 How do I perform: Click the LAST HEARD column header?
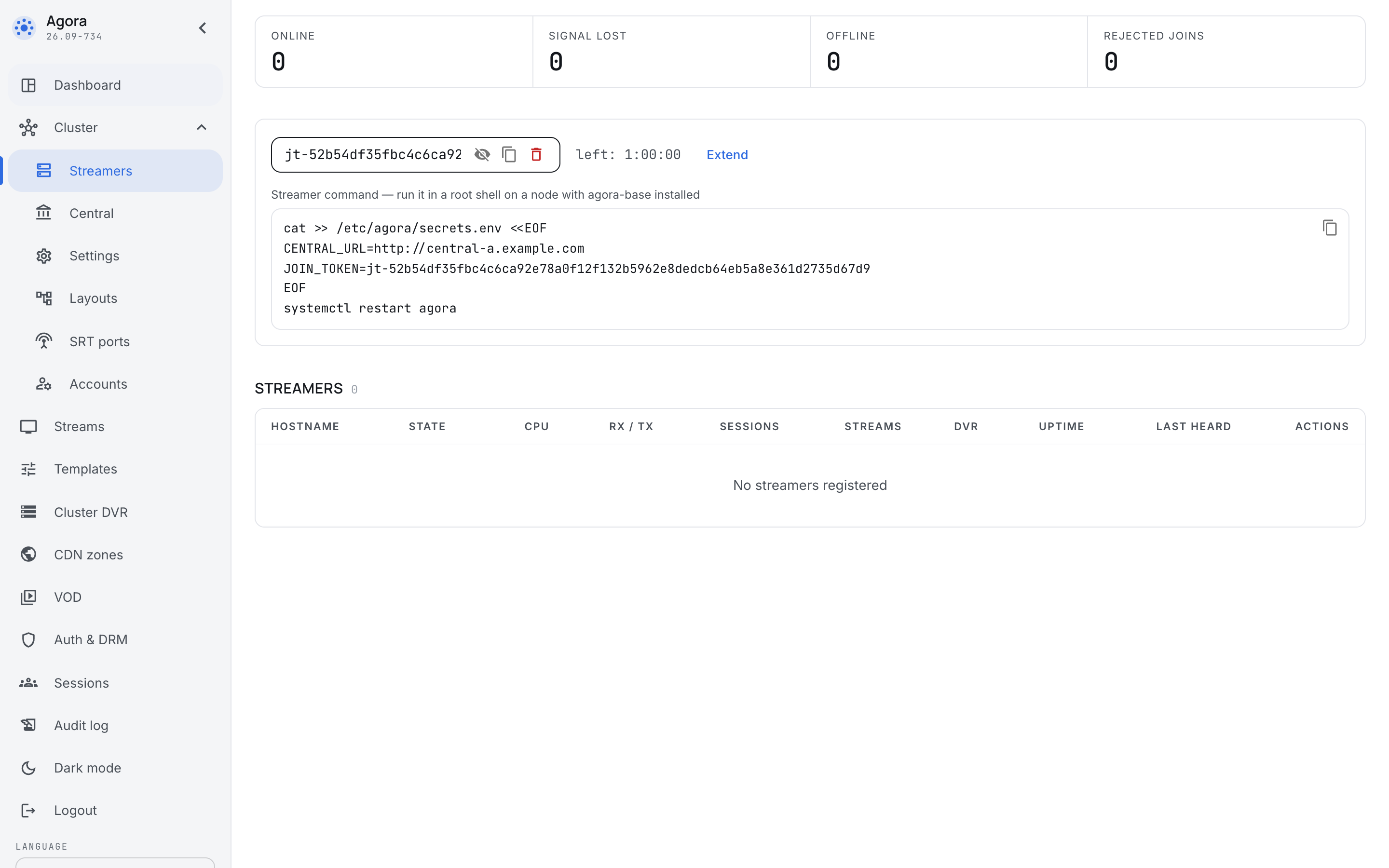(x=1193, y=426)
